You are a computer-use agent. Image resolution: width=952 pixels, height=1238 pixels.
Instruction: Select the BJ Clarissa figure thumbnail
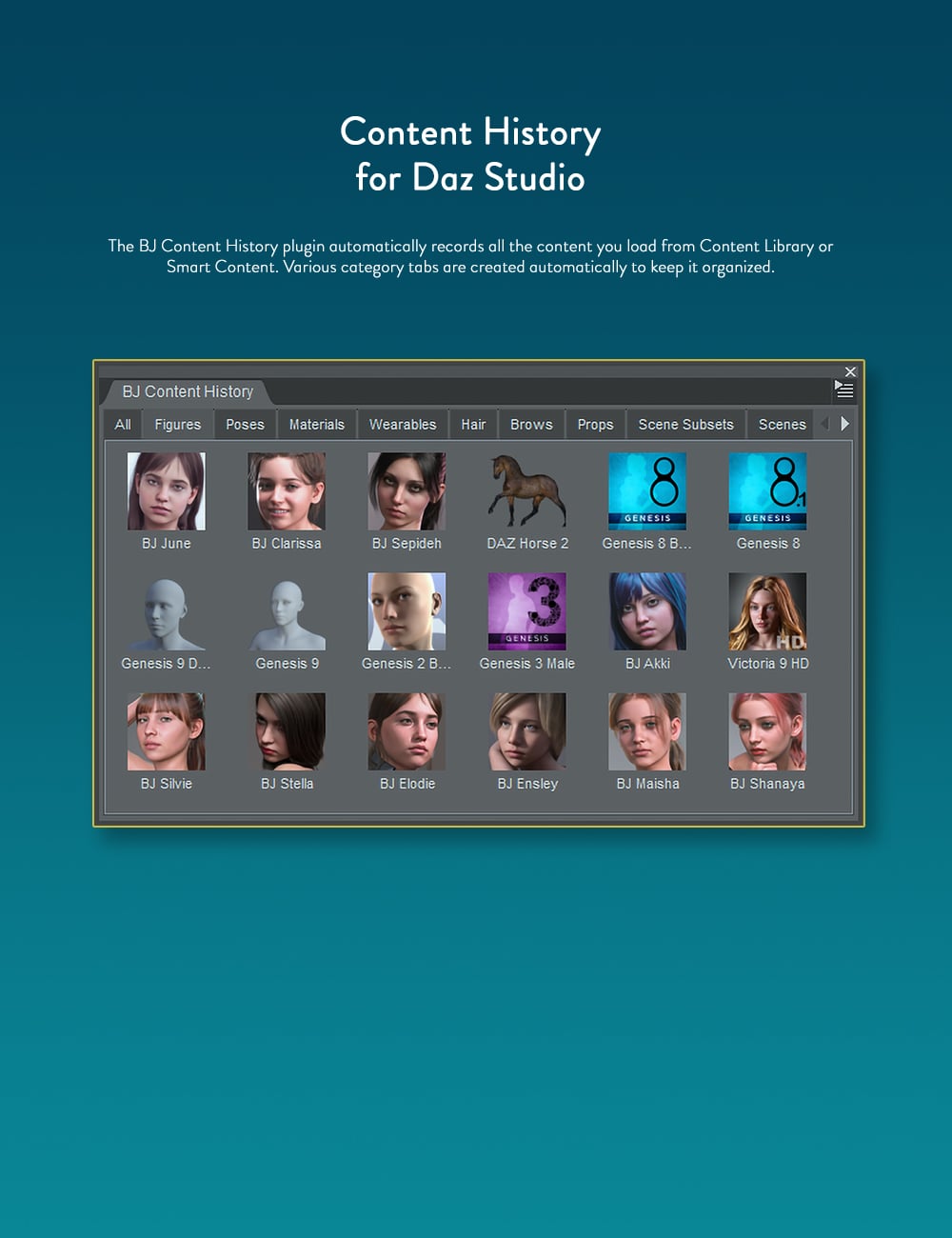point(287,491)
